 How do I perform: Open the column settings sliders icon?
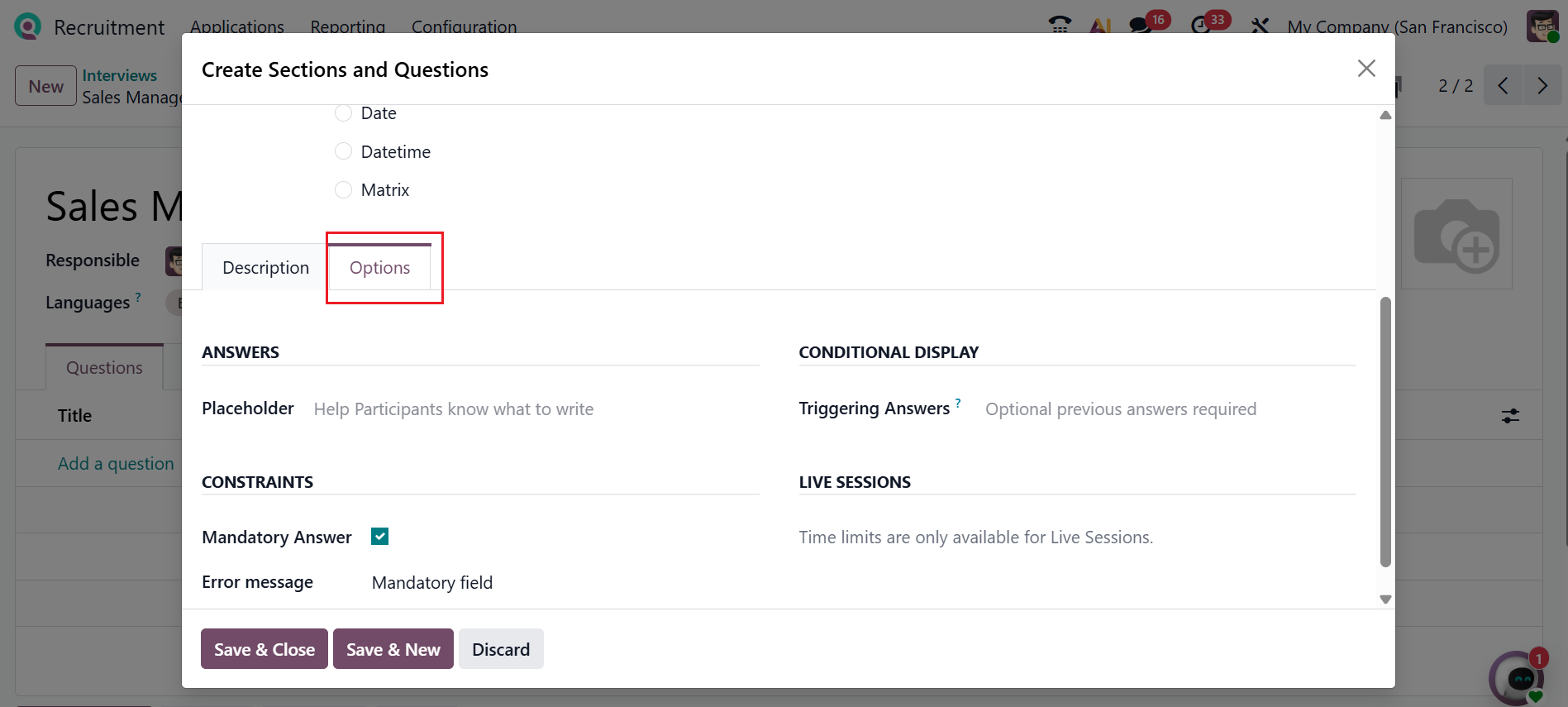click(x=1510, y=416)
